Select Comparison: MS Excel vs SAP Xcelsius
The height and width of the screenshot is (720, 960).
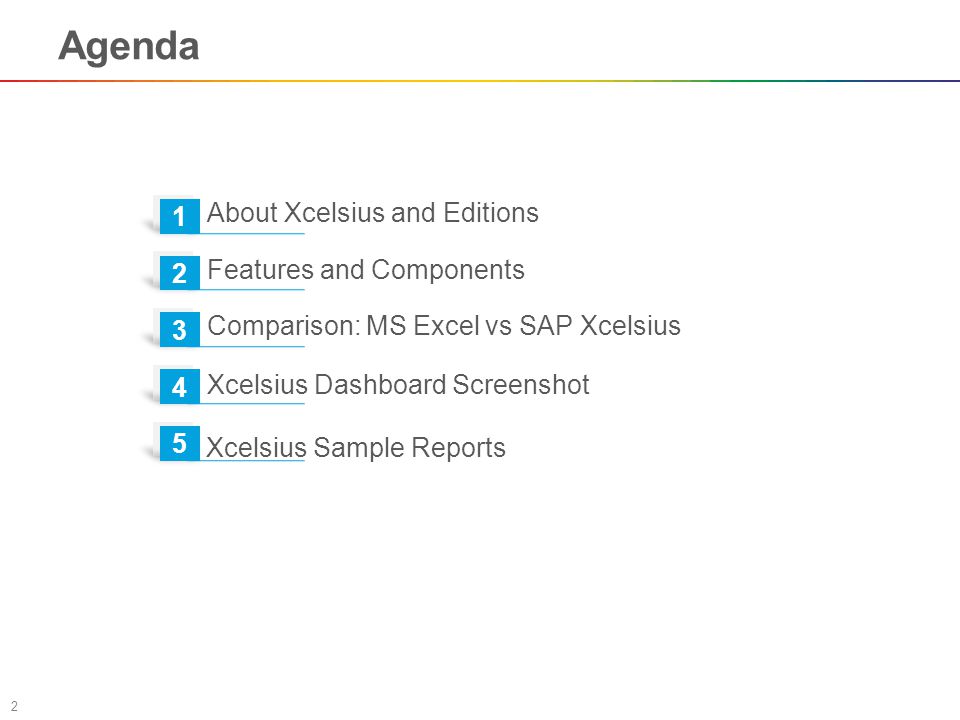pos(444,326)
